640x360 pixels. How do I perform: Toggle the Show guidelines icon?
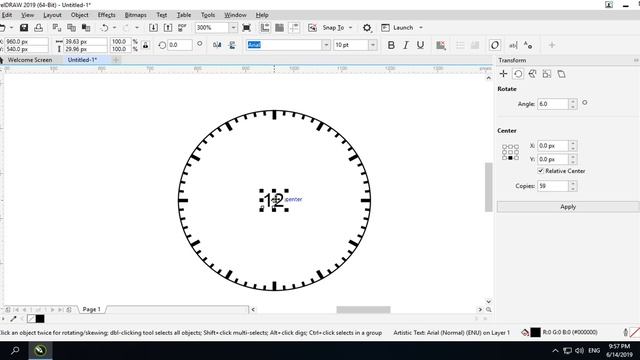(294, 28)
